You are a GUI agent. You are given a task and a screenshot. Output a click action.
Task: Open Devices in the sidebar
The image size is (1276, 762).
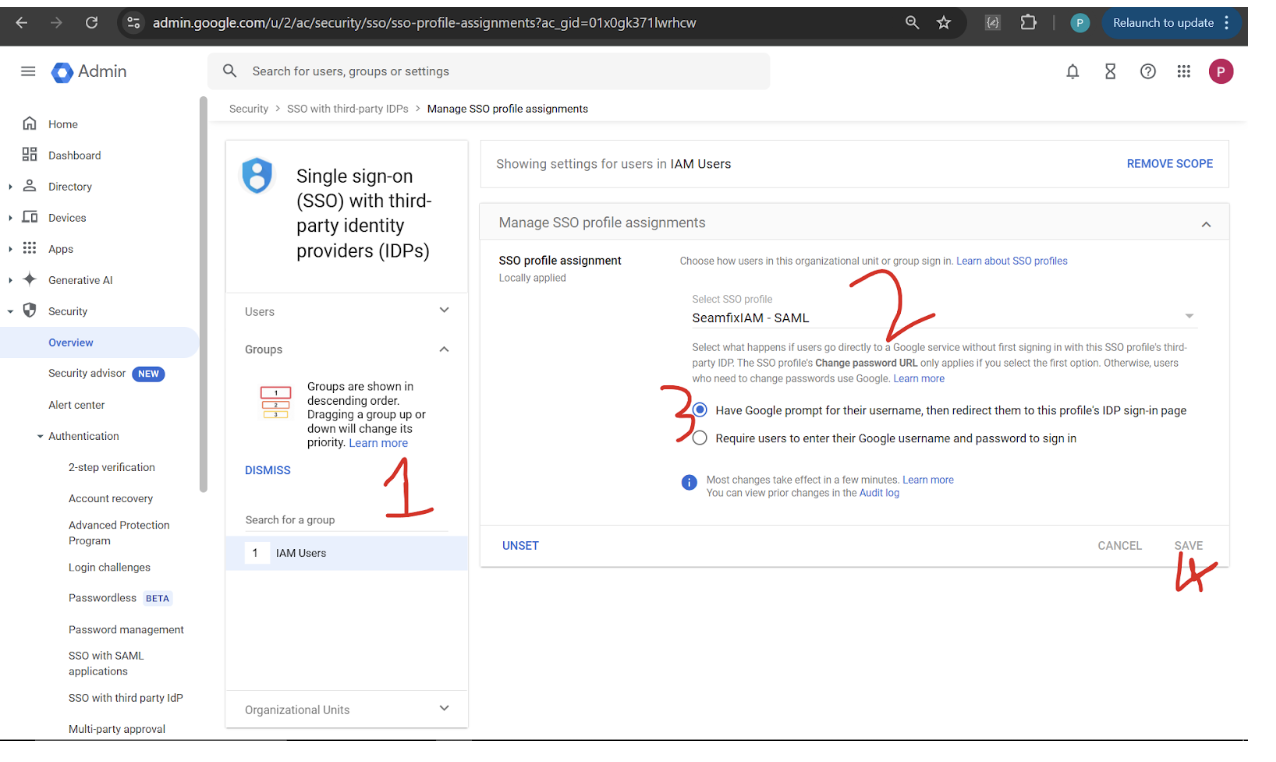coord(67,217)
